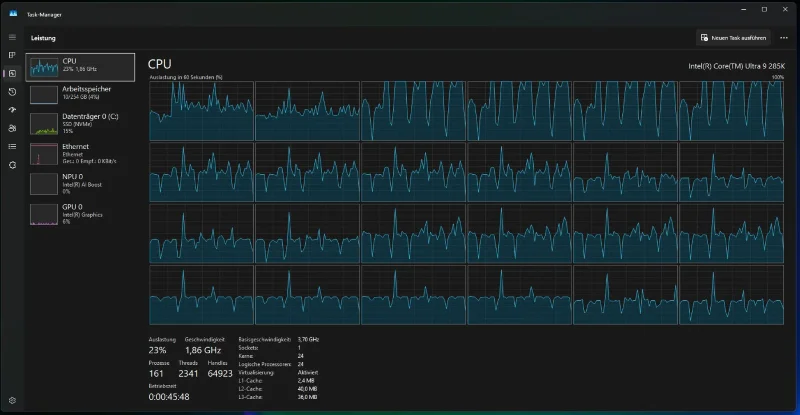Click the 1,86 GHz Geschwindigkeit value

203,350
